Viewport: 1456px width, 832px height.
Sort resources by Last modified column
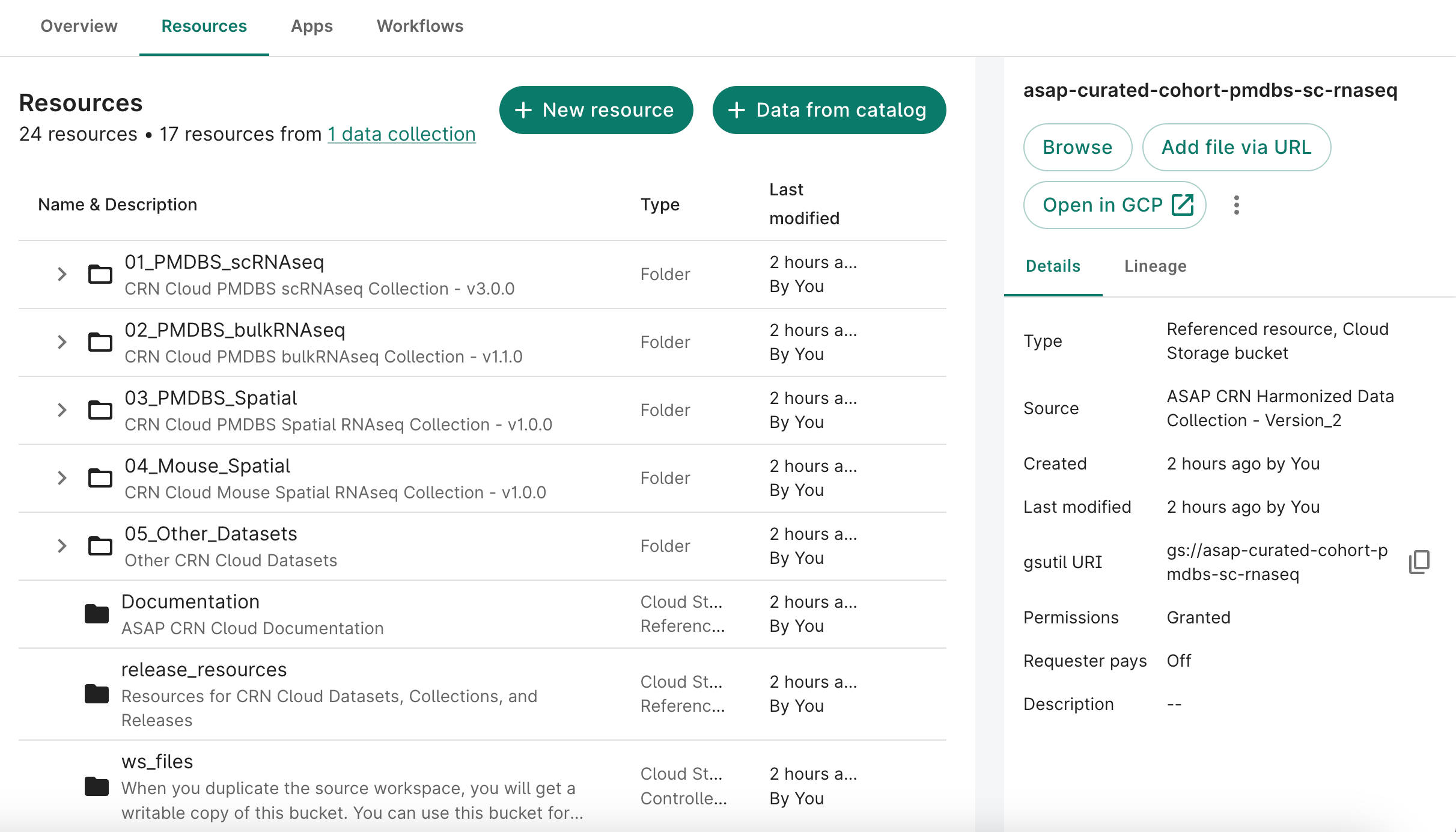point(805,204)
